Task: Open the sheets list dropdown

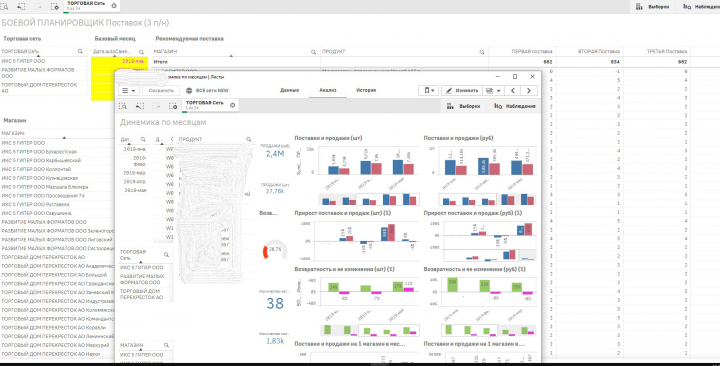Action: click(494, 90)
